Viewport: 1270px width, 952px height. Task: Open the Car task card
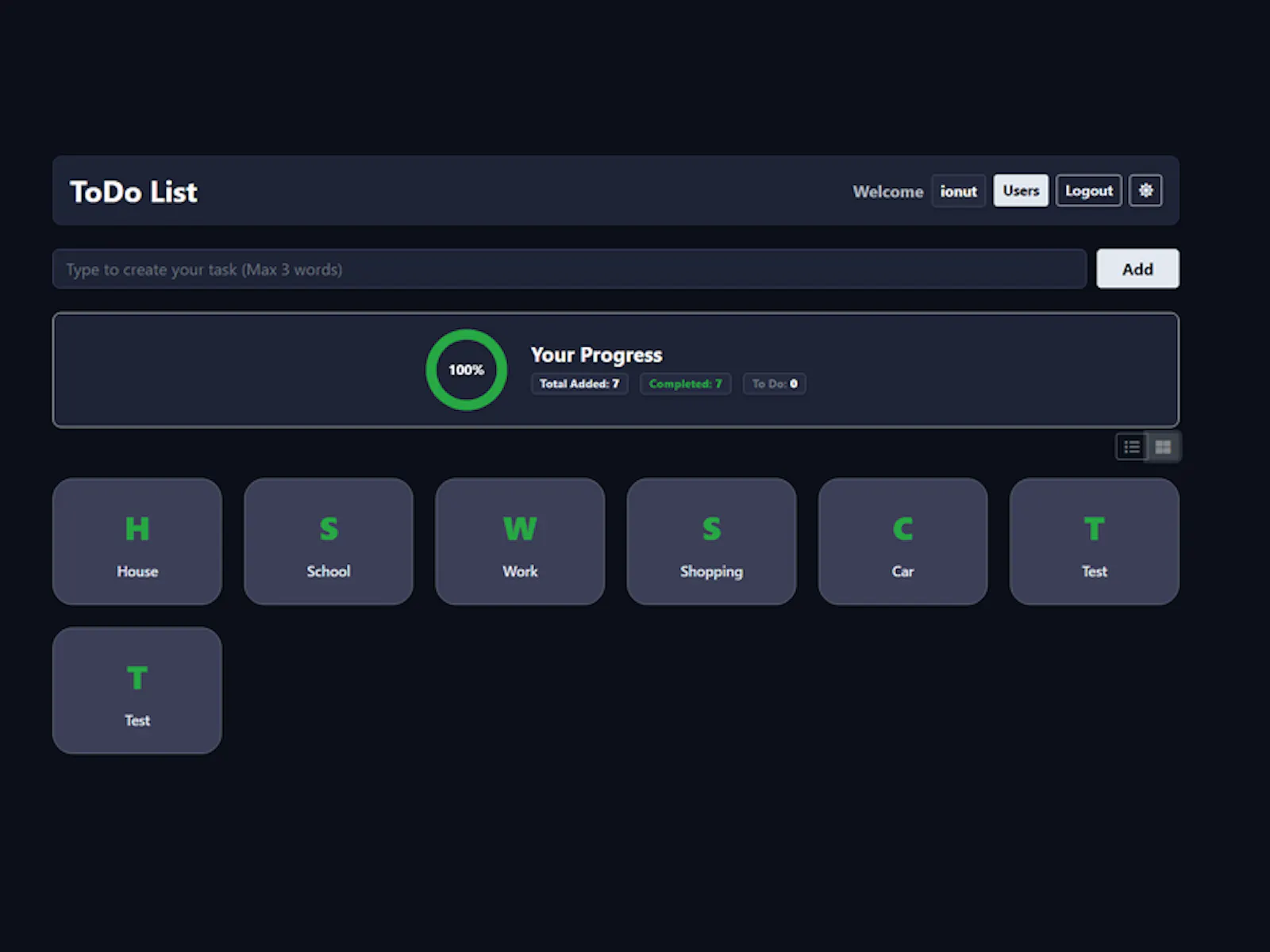902,541
